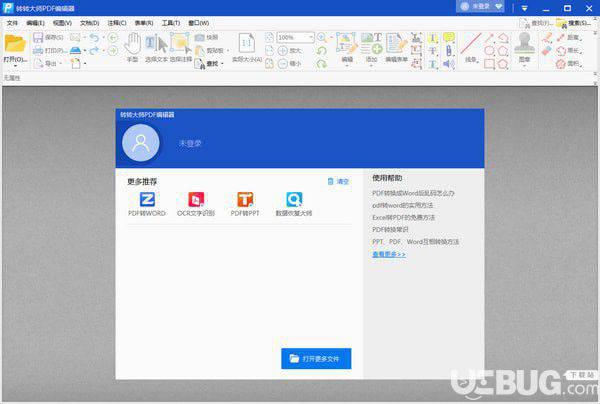Click the Zoom In (放大) plus icon

(x=282, y=50)
